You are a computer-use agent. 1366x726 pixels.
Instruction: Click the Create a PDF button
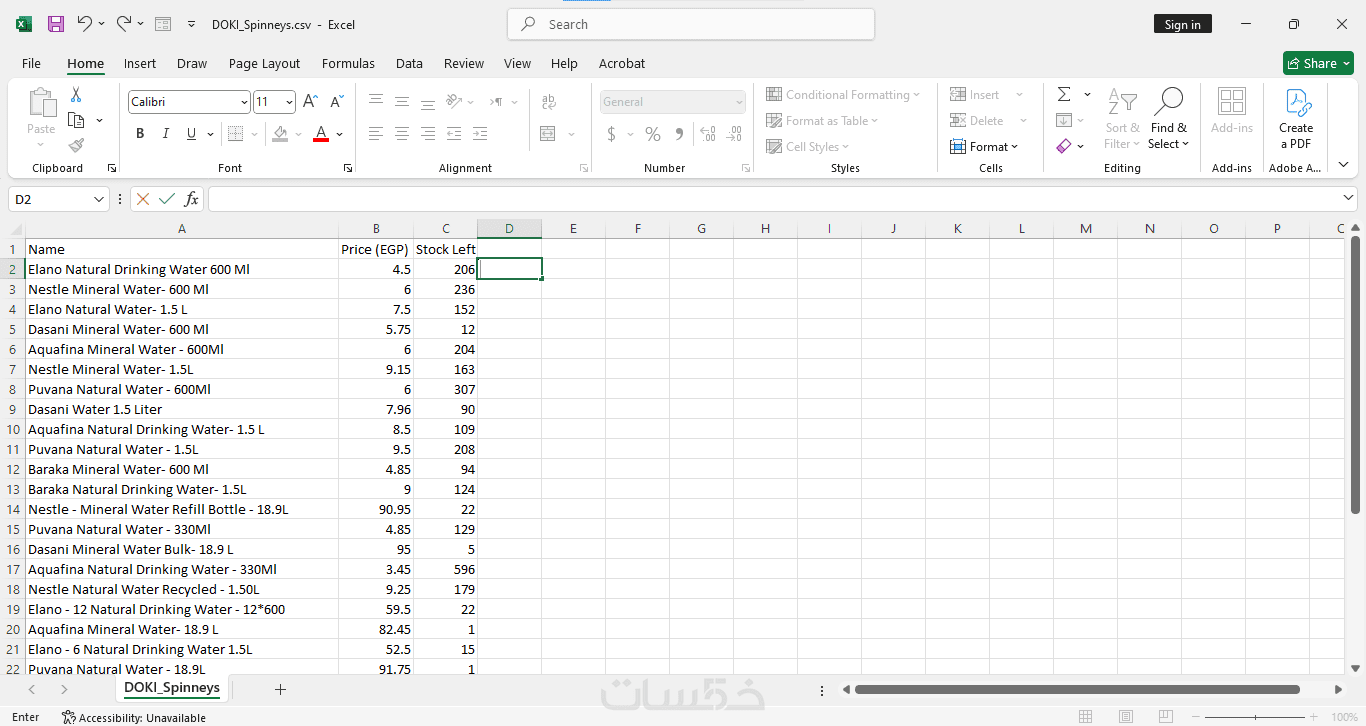coord(1296,119)
